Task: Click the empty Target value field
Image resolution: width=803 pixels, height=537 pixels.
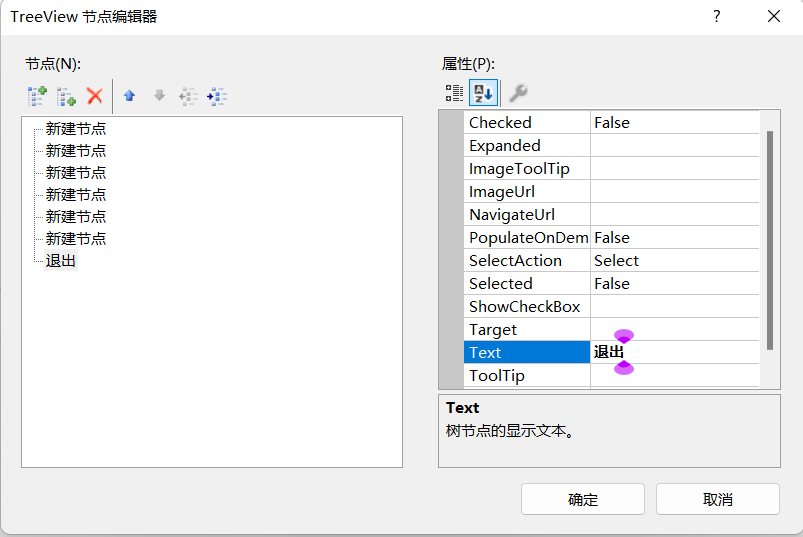Action: 674,330
